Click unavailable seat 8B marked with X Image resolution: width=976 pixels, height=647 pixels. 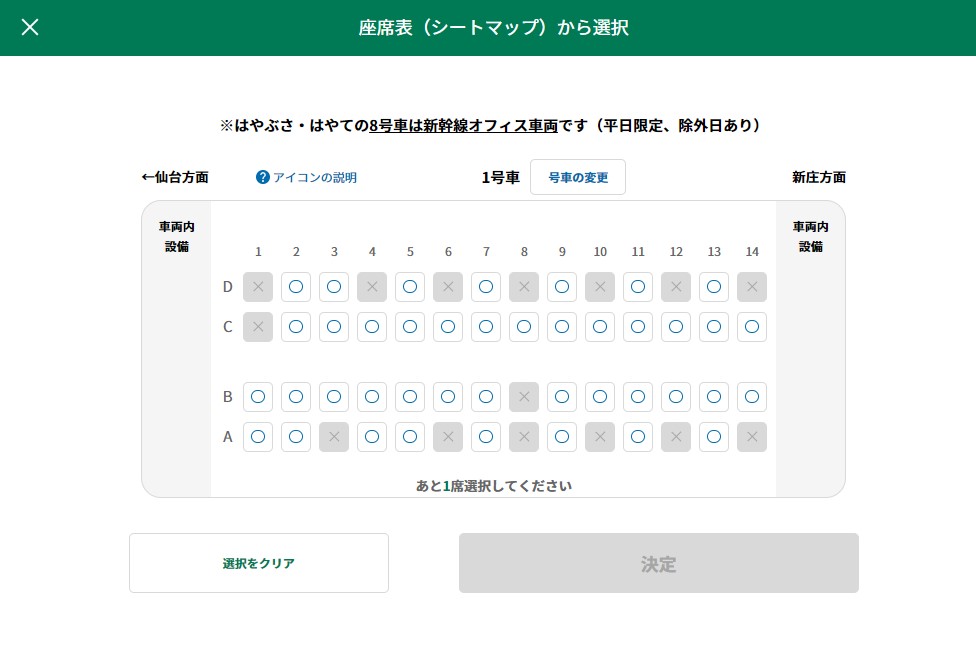click(x=524, y=397)
